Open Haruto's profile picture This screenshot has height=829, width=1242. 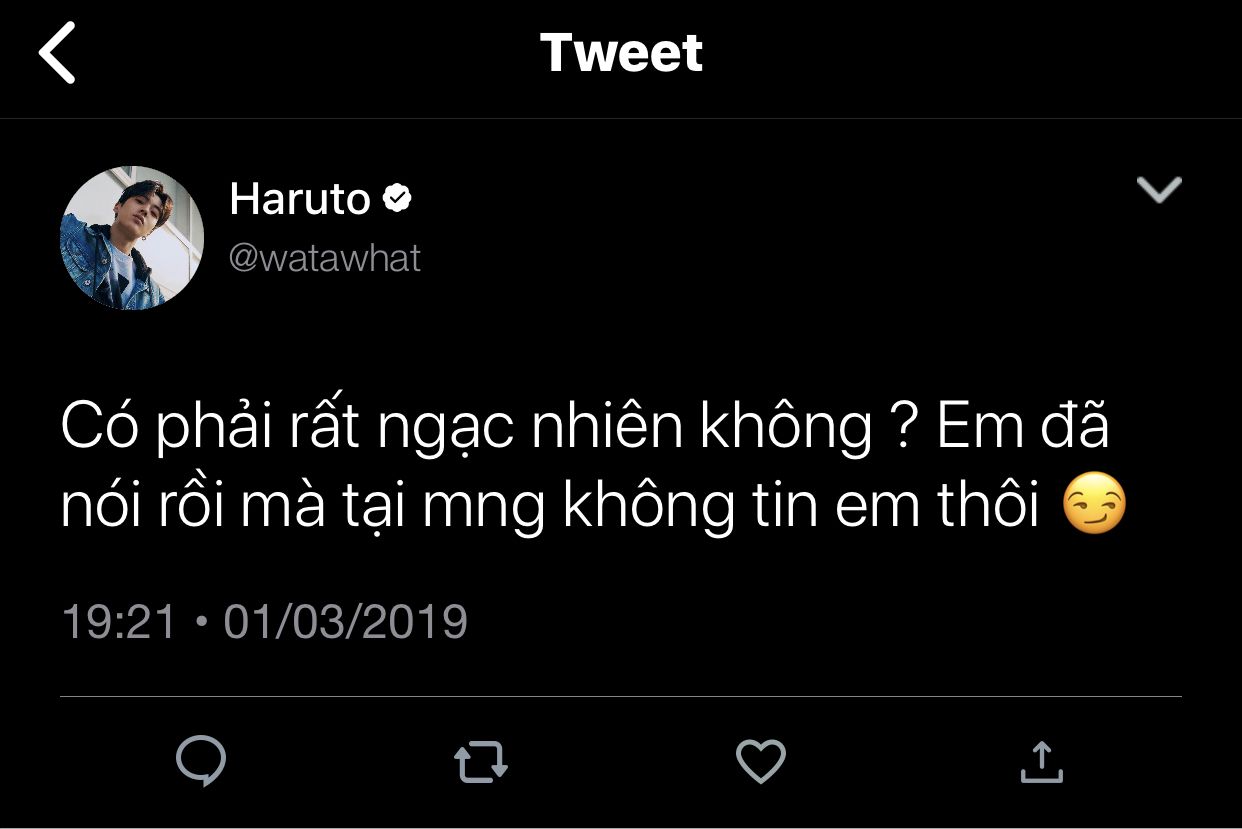click(132, 238)
